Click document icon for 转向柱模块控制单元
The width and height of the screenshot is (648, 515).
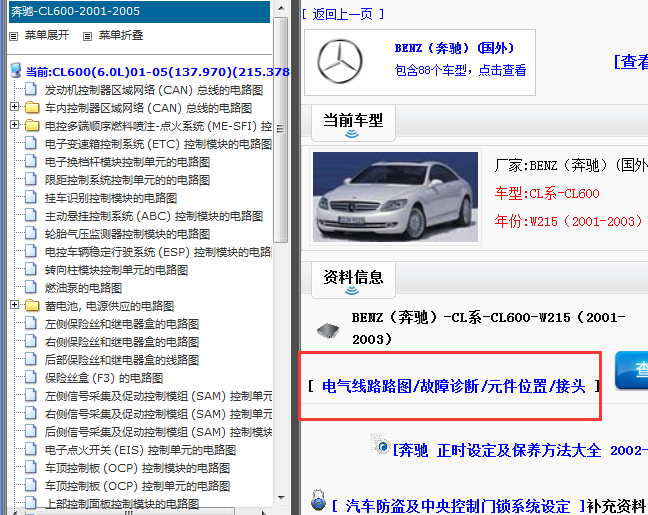point(31,269)
